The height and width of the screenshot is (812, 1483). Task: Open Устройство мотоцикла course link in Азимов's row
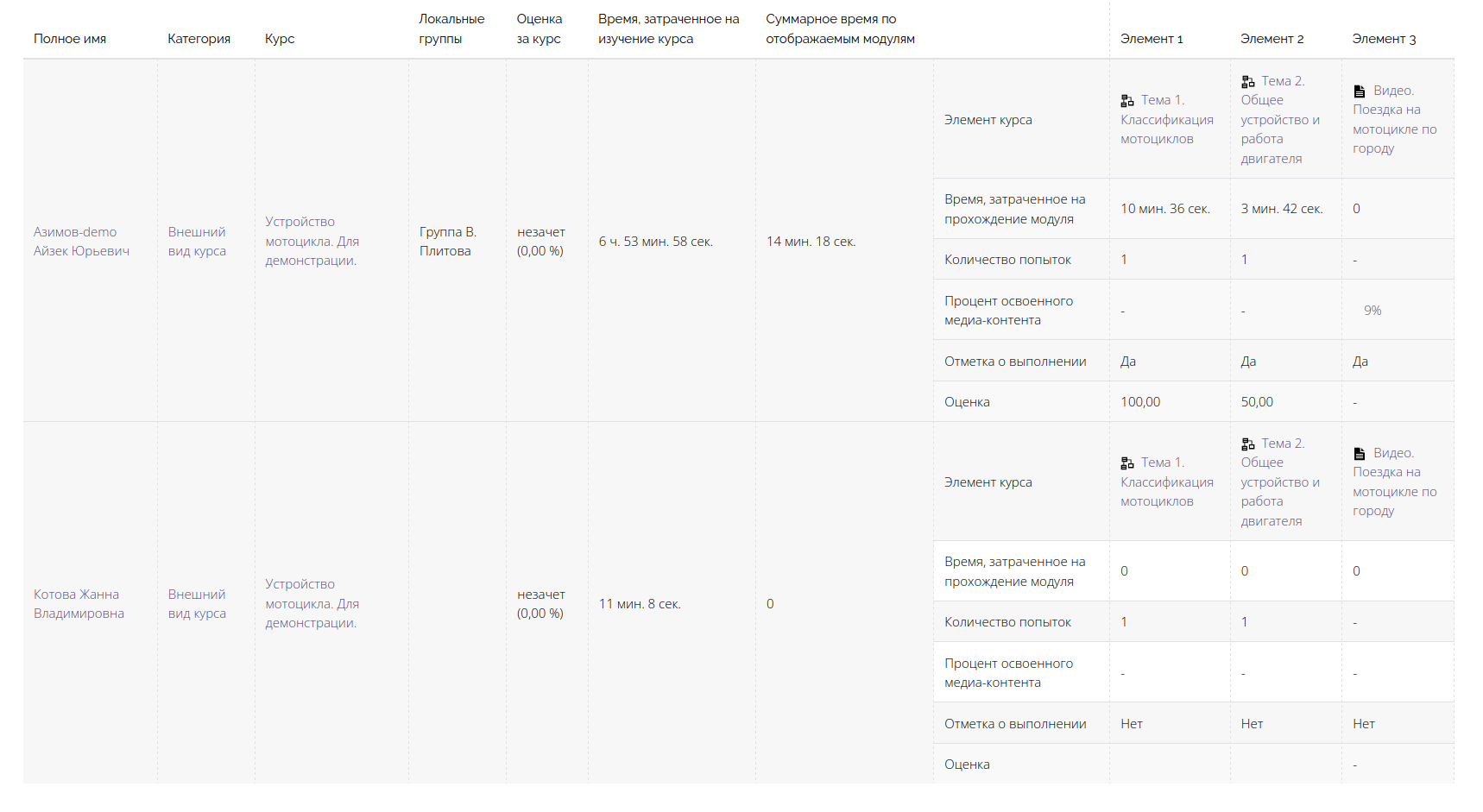(312, 242)
